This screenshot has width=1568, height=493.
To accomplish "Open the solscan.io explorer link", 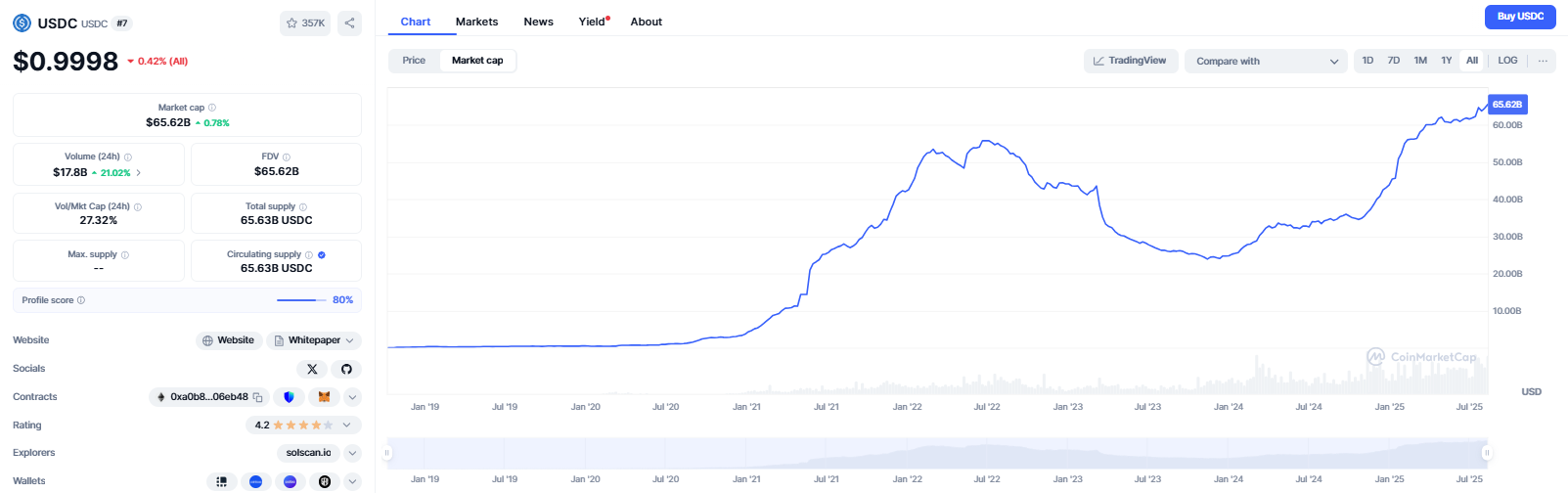I will pyautogui.click(x=309, y=453).
